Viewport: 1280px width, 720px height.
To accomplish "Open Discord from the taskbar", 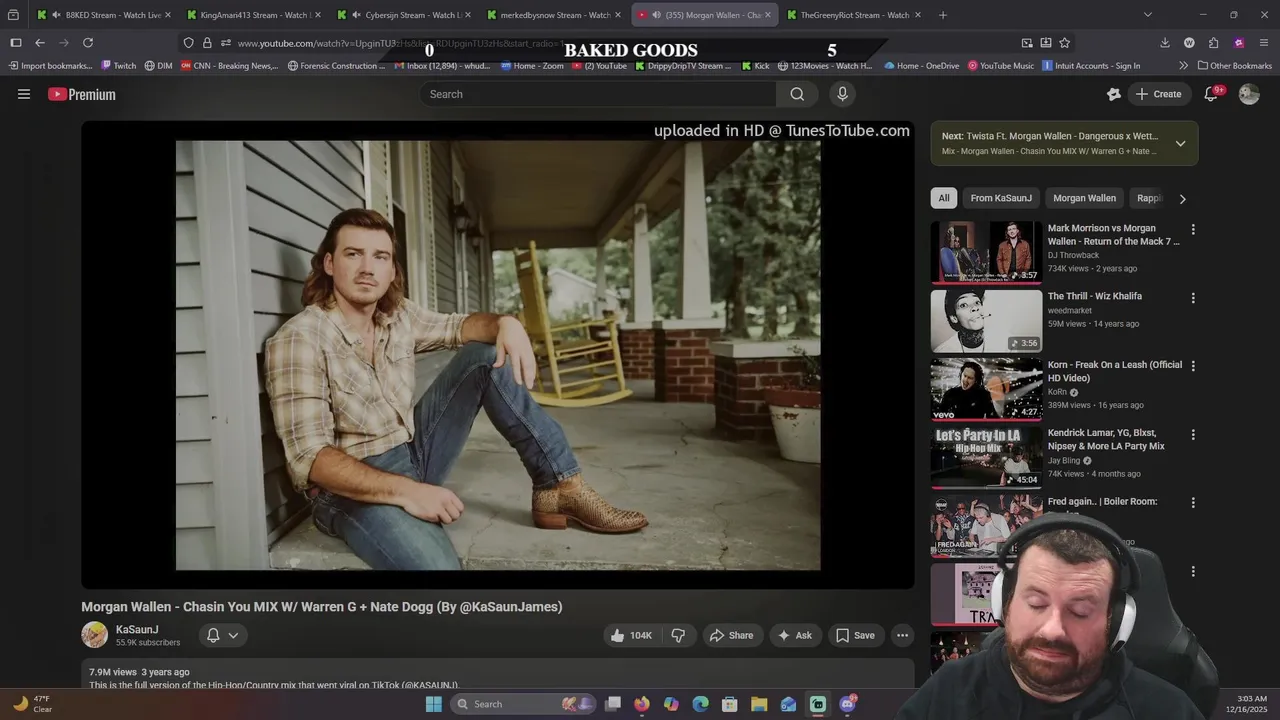I will 848,704.
